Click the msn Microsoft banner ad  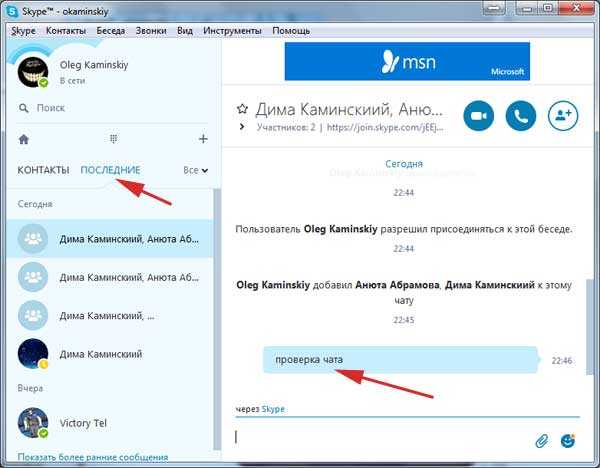click(407, 61)
